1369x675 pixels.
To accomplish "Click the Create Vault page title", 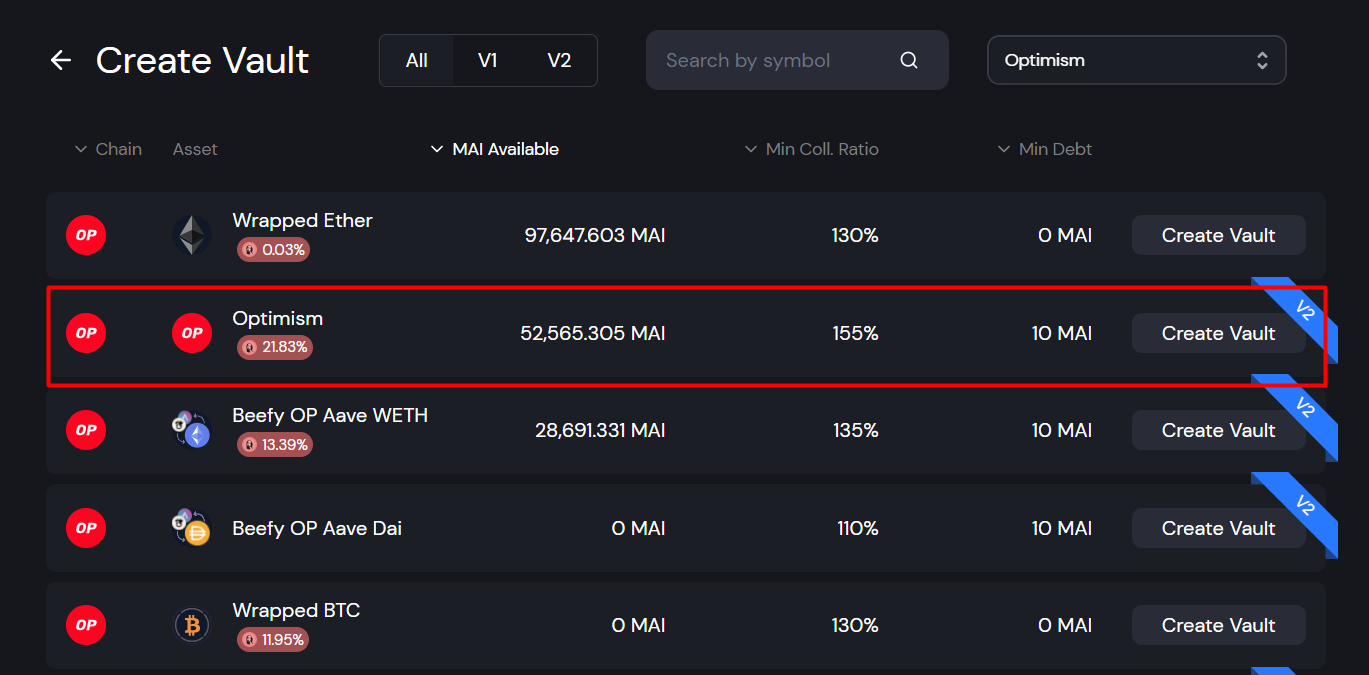I will (x=203, y=61).
